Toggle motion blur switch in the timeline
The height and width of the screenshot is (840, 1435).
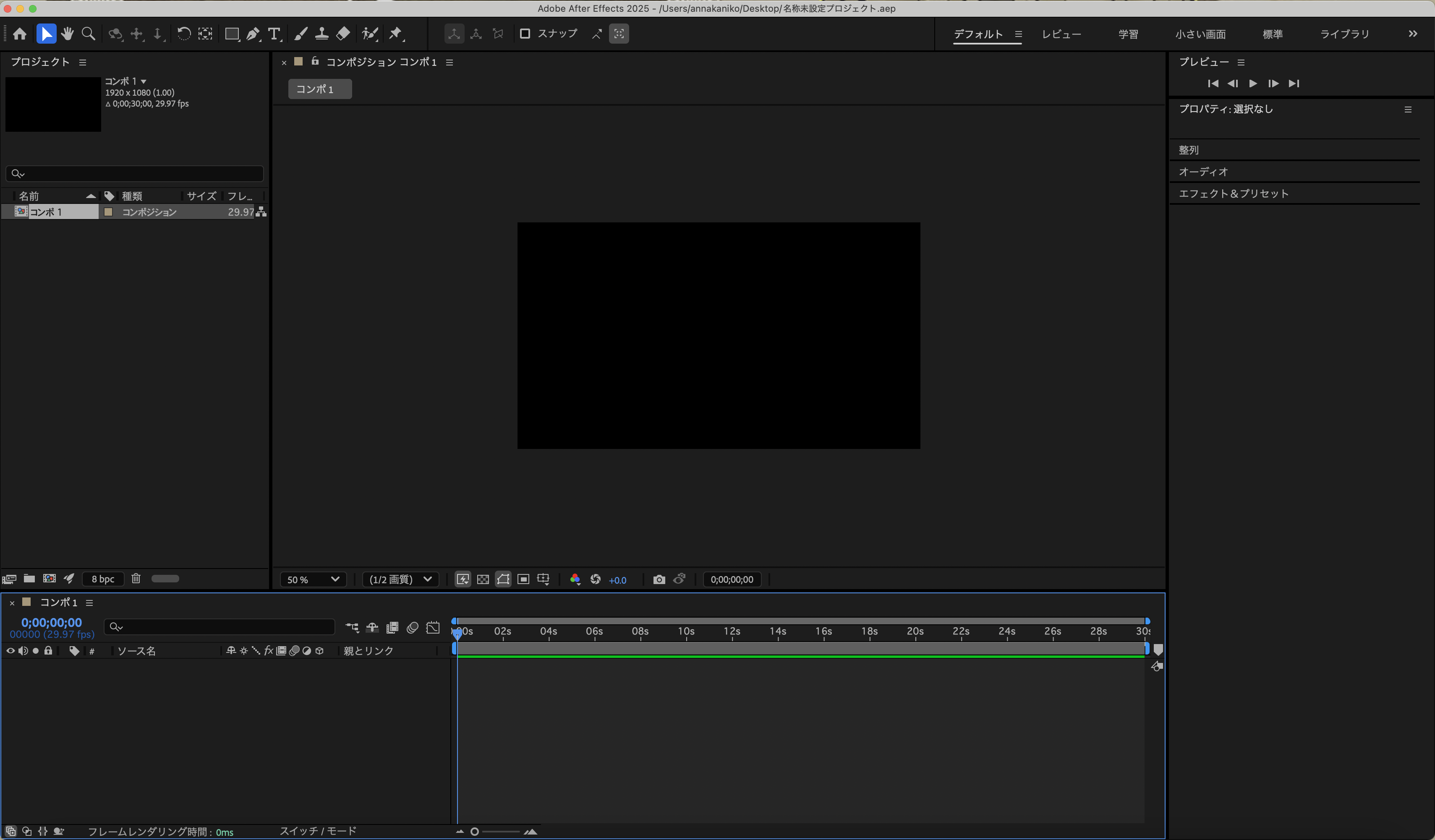pyautogui.click(x=413, y=628)
